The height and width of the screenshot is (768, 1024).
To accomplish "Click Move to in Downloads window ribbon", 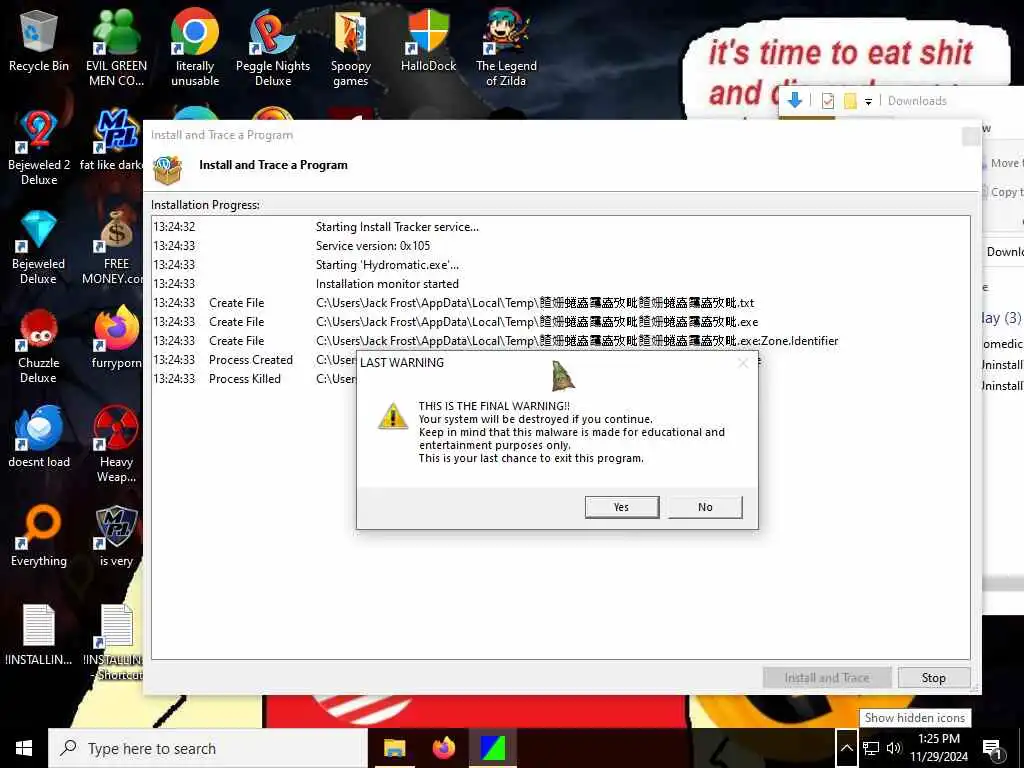I will (x=1003, y=163).
